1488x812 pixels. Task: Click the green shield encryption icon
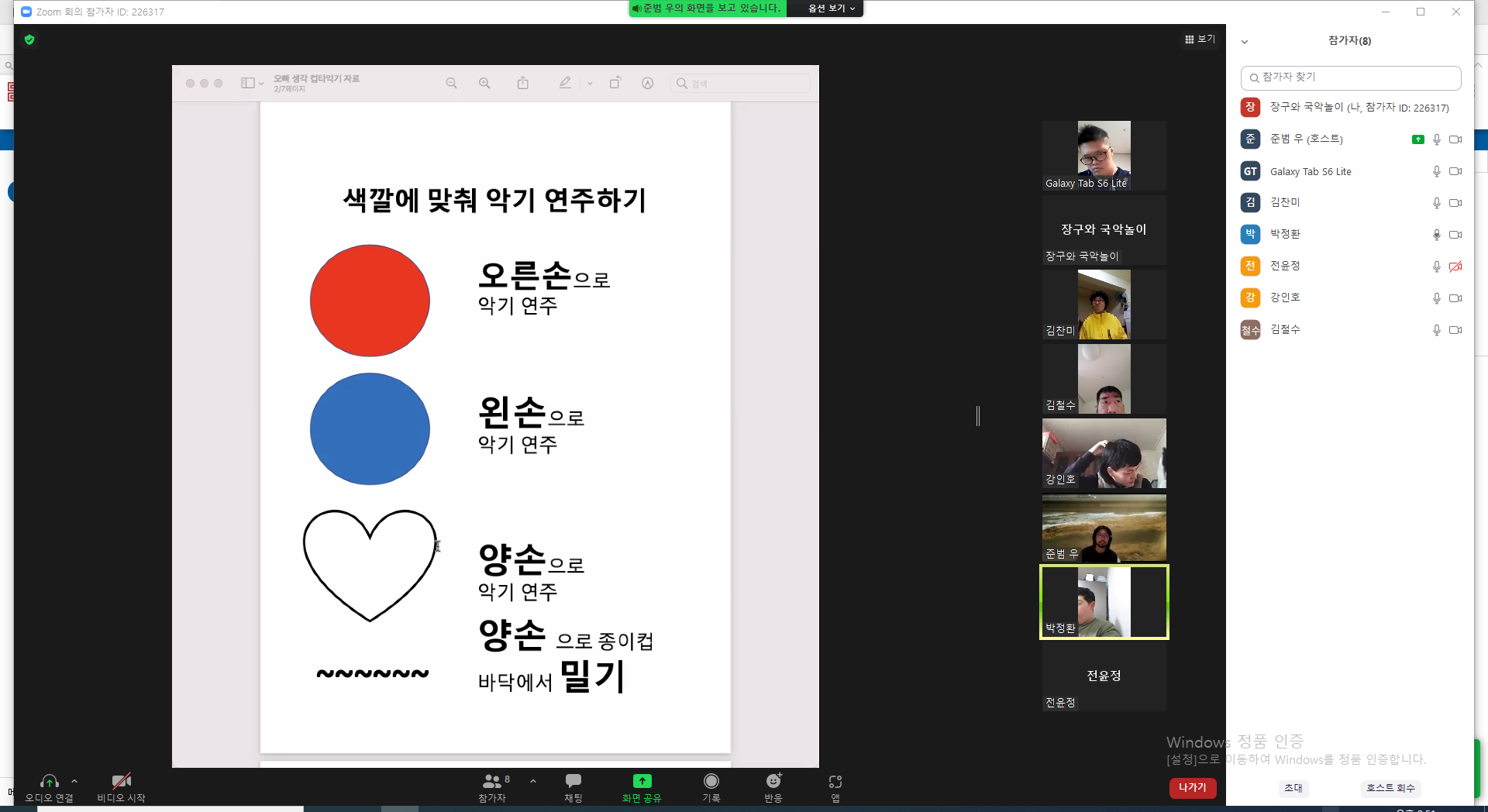tap(29, 40)
